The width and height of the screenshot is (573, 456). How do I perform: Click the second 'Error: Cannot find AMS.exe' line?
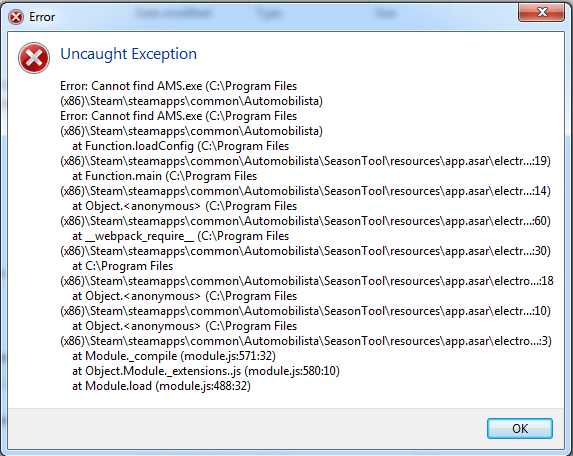click(179, 116)
